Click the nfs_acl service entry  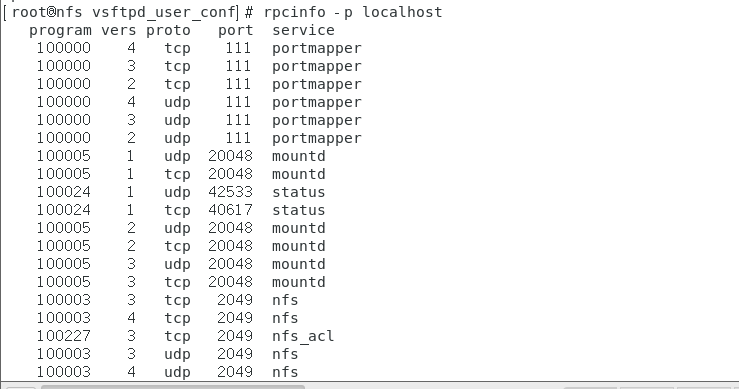point(303,336)
